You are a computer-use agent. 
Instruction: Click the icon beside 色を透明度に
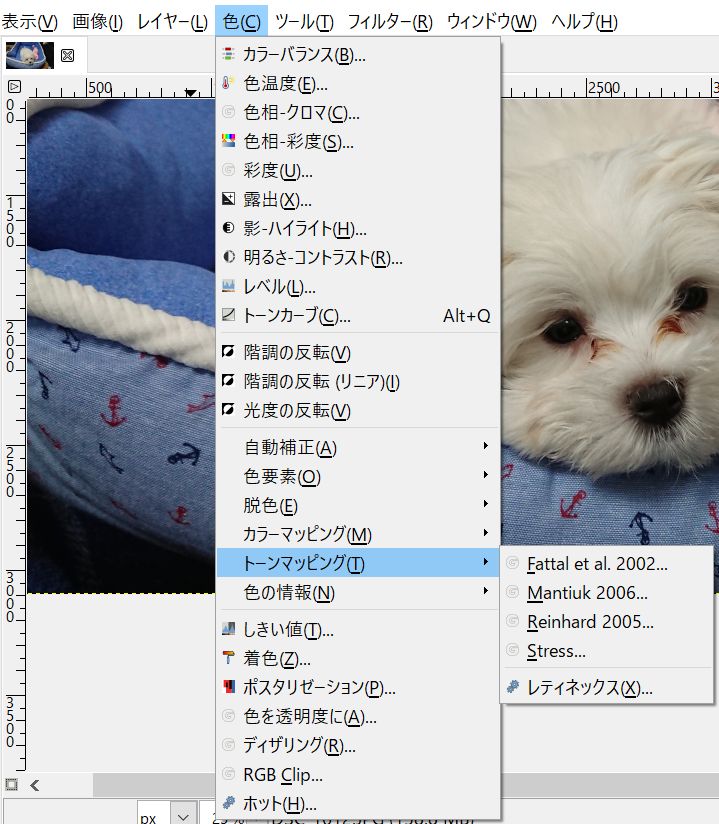click(x=228, y=715)
